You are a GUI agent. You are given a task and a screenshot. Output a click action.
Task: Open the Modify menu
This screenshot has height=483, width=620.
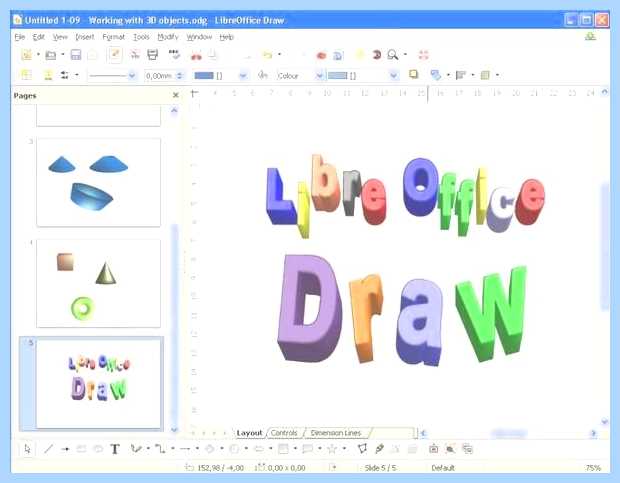(x=168, y=37)
